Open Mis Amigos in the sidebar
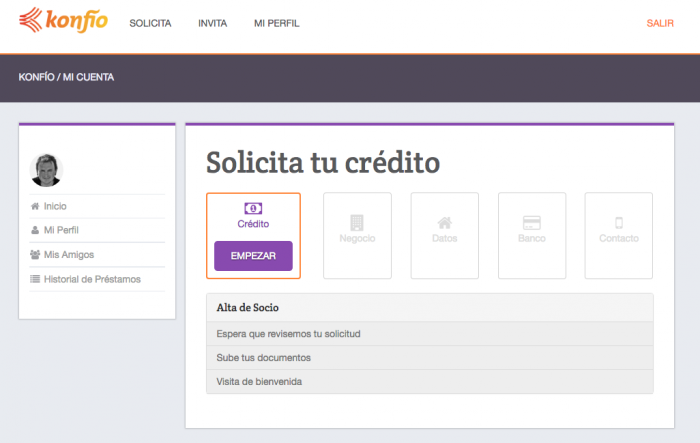The height and width of the screenshot is (443, 700). pyautogui.click(x=69, y=255)
